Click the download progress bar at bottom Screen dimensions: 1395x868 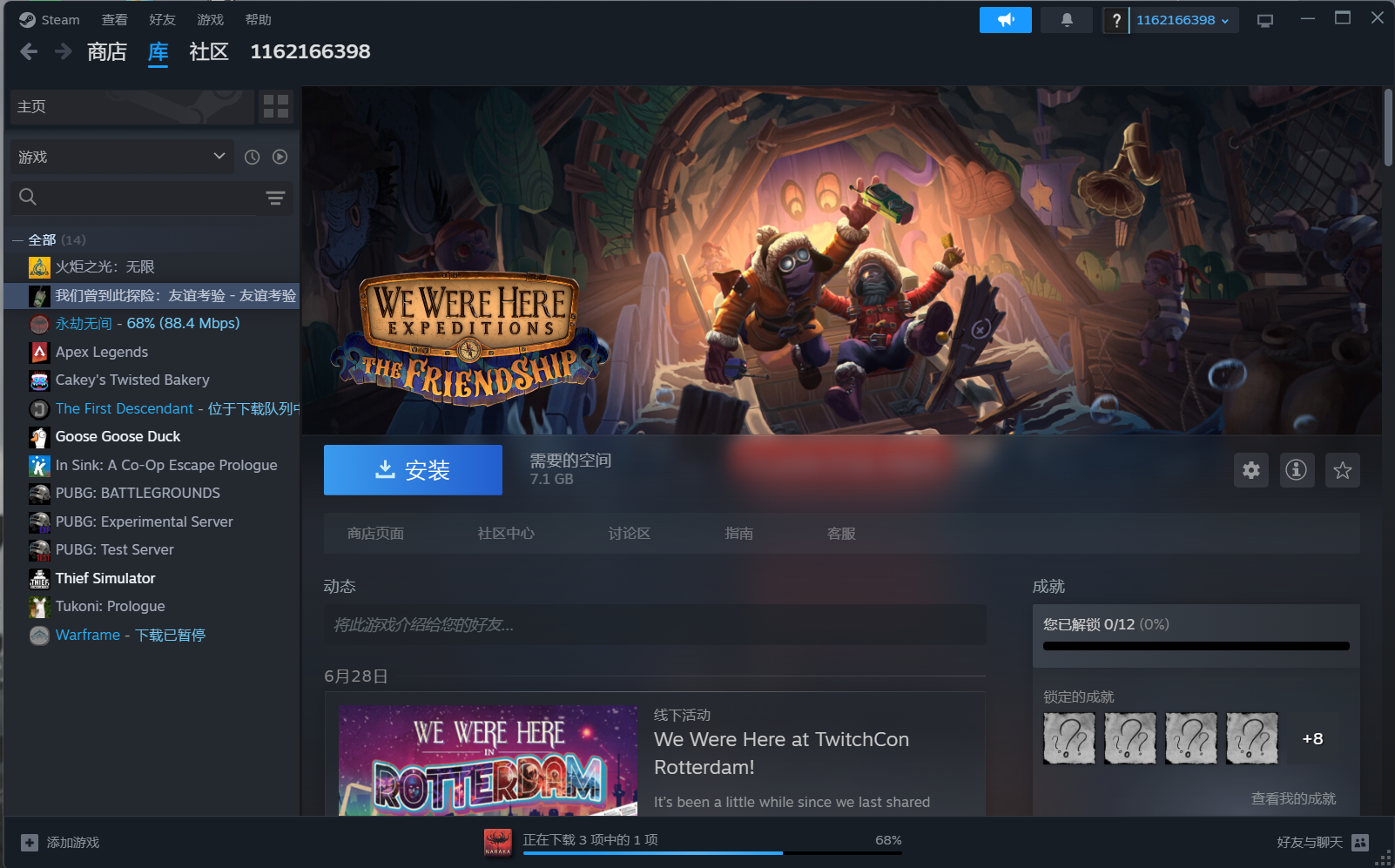[712, 853]
